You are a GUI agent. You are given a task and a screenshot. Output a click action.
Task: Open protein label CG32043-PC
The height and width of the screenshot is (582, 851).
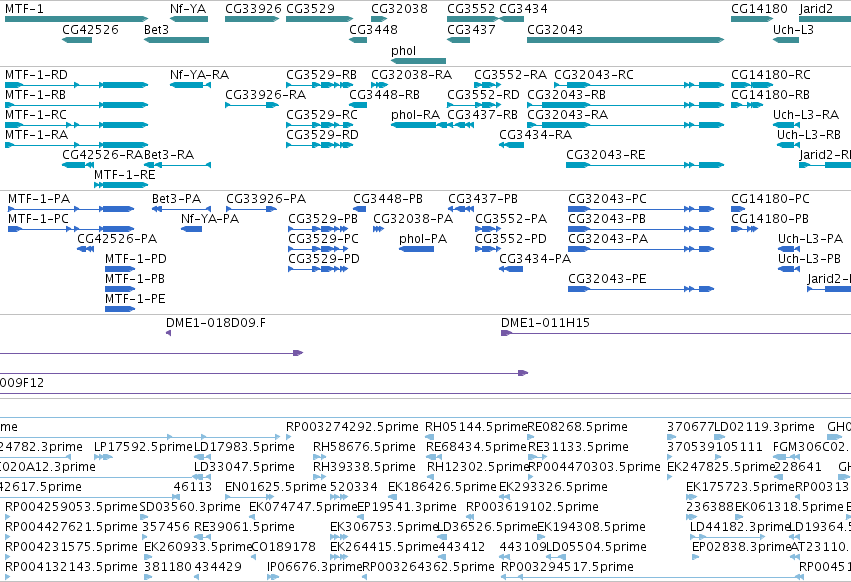[607, 199]
